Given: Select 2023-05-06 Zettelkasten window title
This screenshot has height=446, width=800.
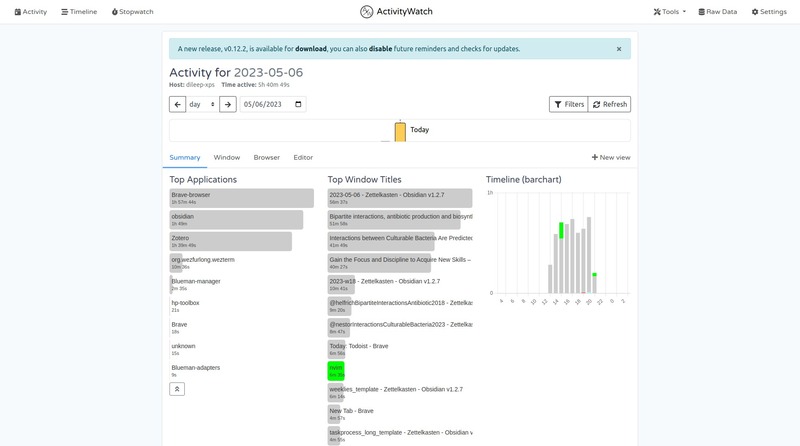Looking at the screenshot, I should tap(400, 198).
